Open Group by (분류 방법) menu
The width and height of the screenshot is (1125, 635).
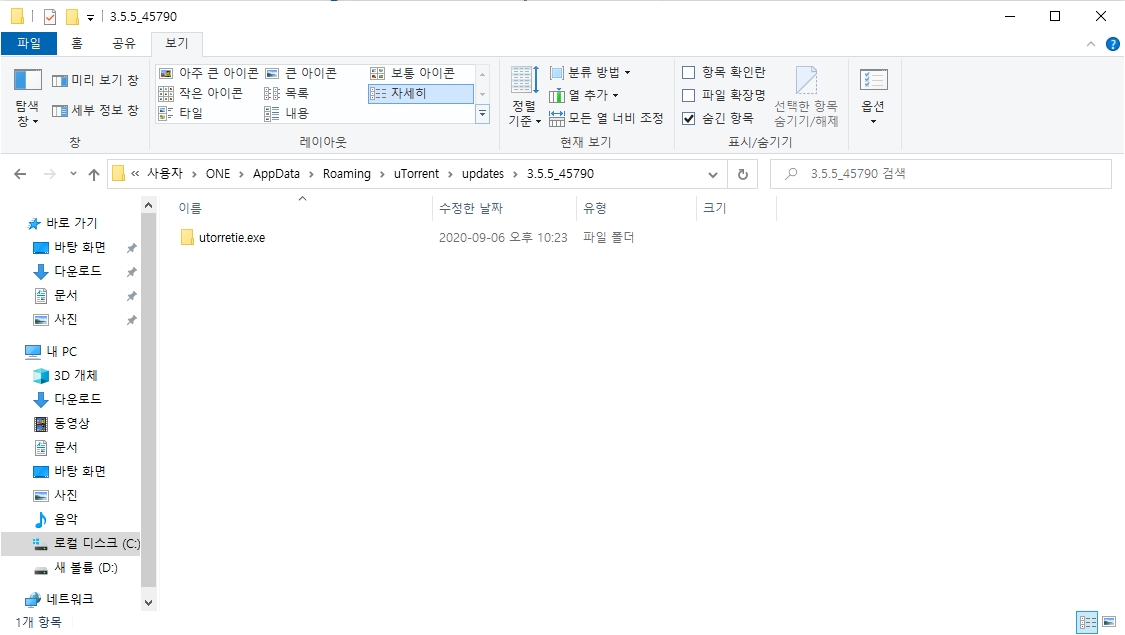point(590,72)
